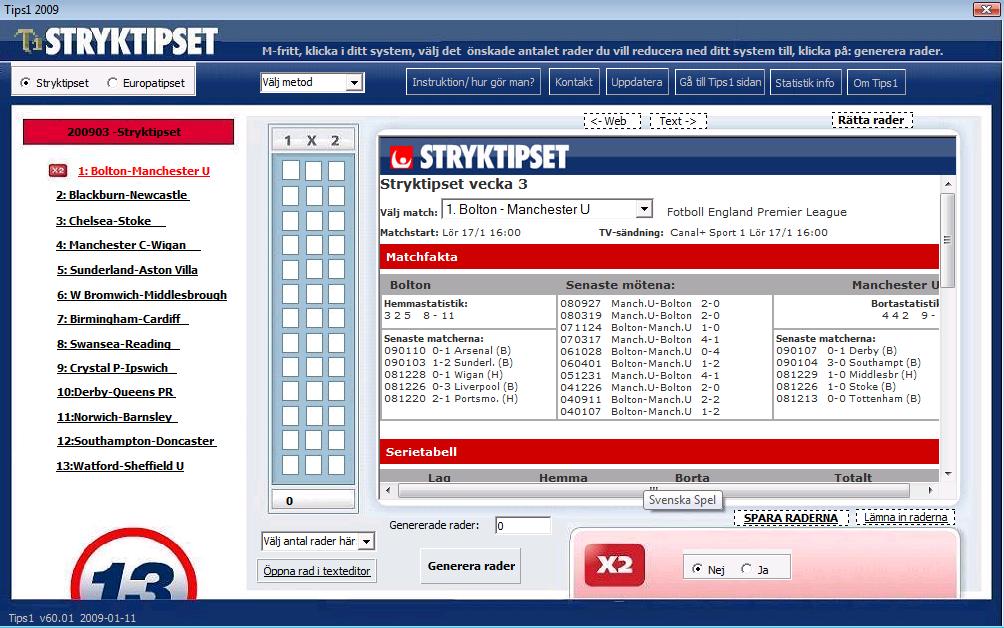
Task: Select match 6: W Bromwich-Middlesbrough
Action: 142,295
